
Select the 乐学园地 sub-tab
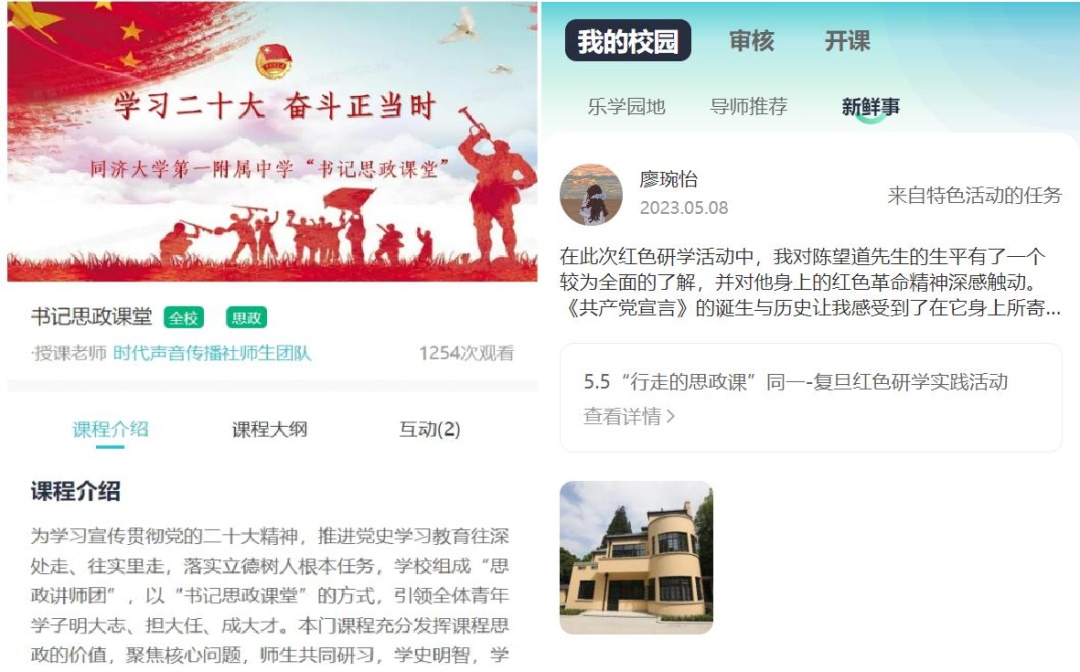[x=626, y=107]
